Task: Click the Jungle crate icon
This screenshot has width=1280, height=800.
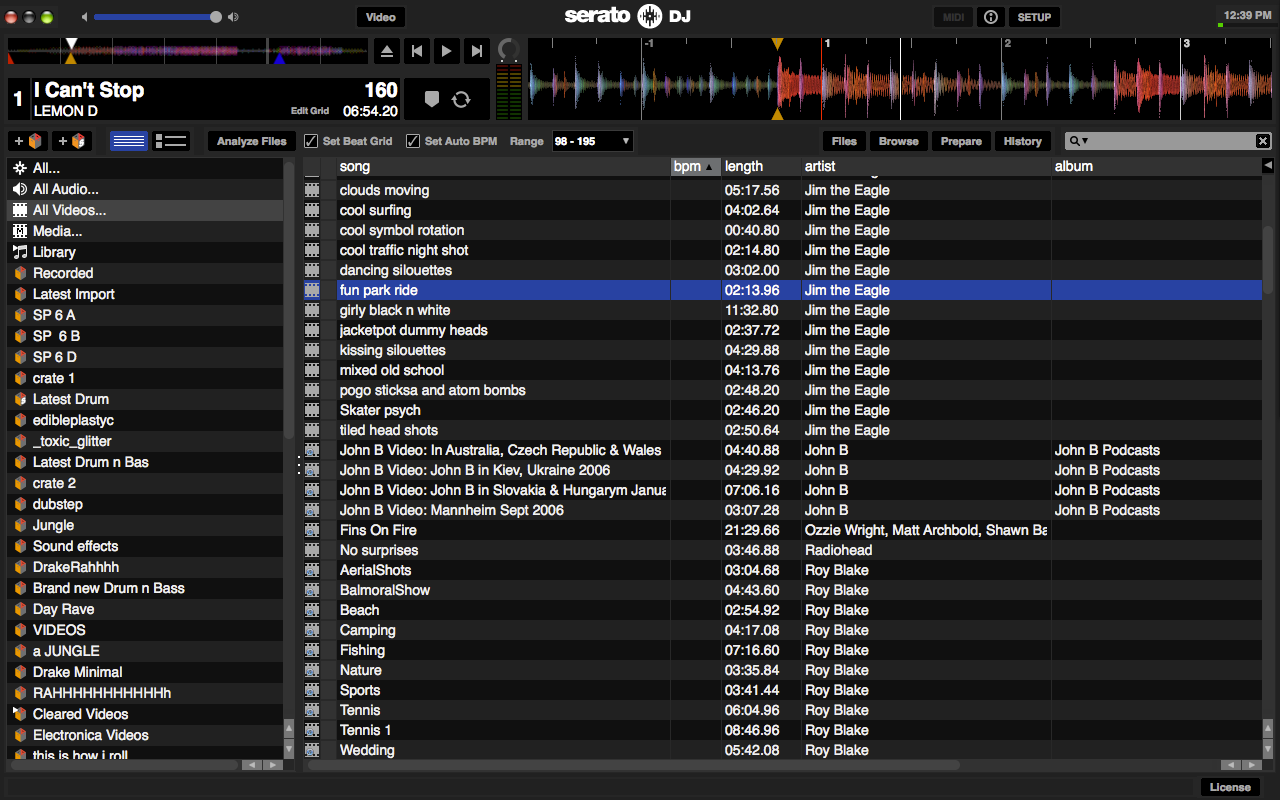Action: coord(20,525)
